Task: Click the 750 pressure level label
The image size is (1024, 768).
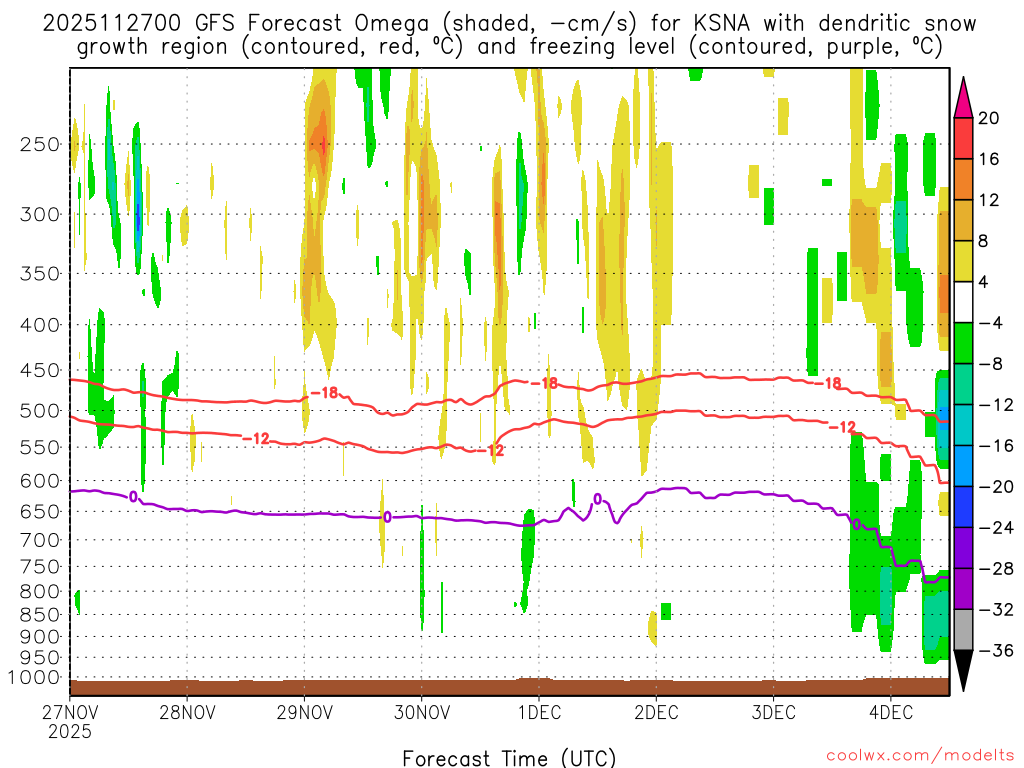Action: pos(40,567)
